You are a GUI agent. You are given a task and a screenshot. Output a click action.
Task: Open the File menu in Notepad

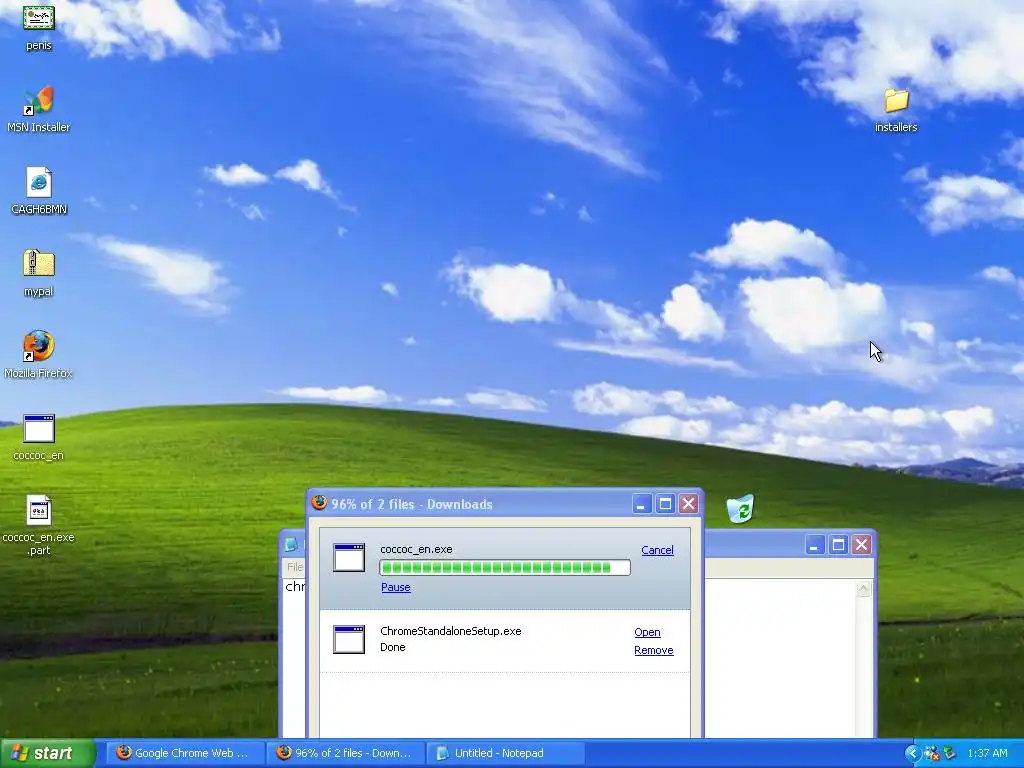pyautogui.click(x=295, y=567)
